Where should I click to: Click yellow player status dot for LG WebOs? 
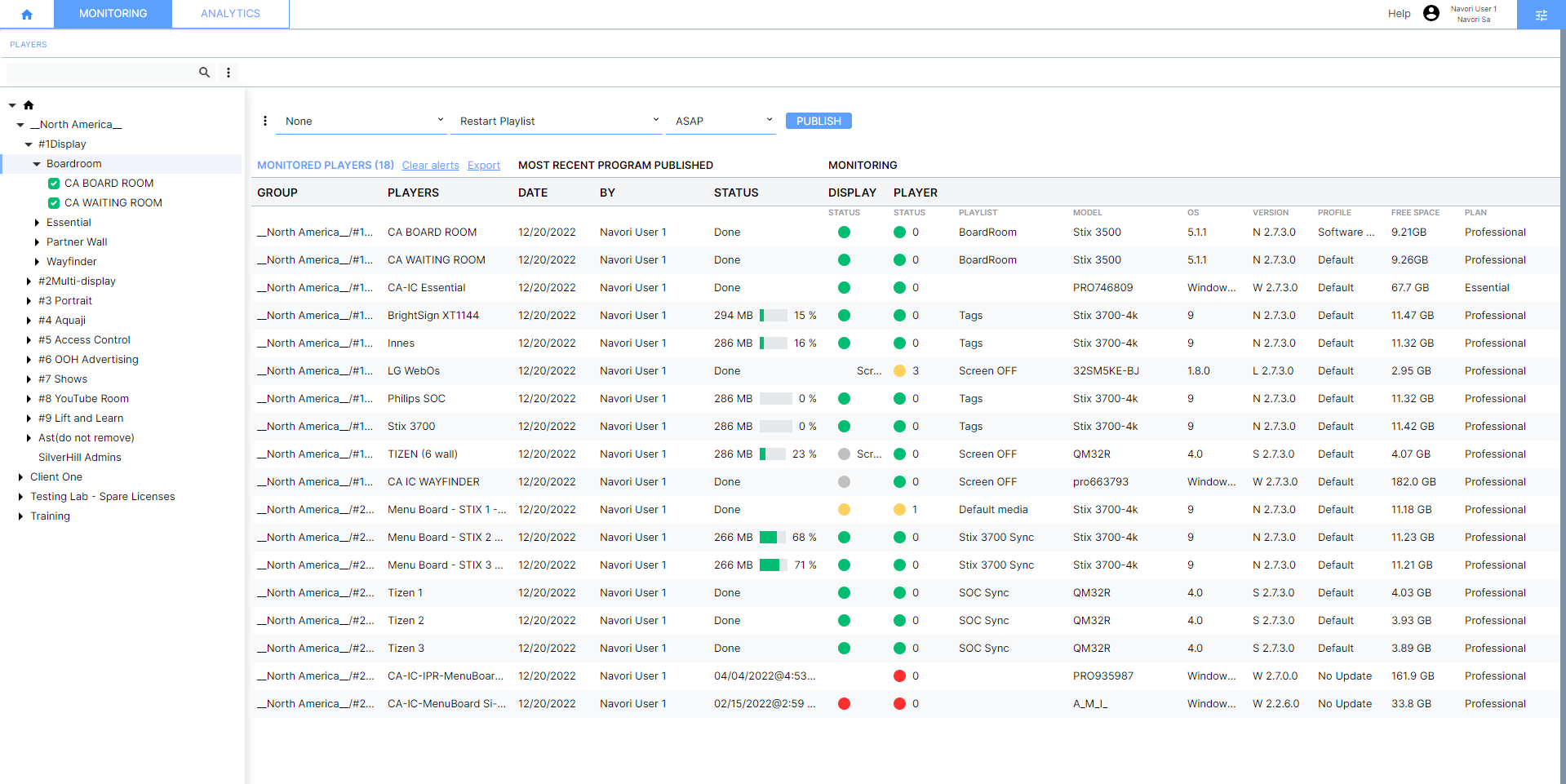899,370
